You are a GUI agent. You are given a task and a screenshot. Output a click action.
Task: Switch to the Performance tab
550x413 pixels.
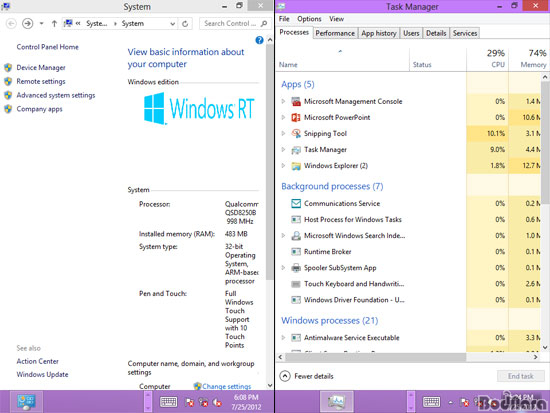pos(335,33)
